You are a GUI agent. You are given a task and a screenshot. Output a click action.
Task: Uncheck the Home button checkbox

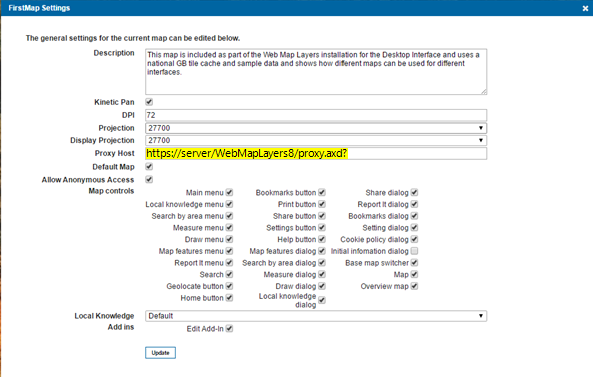[x=229, y=298]
